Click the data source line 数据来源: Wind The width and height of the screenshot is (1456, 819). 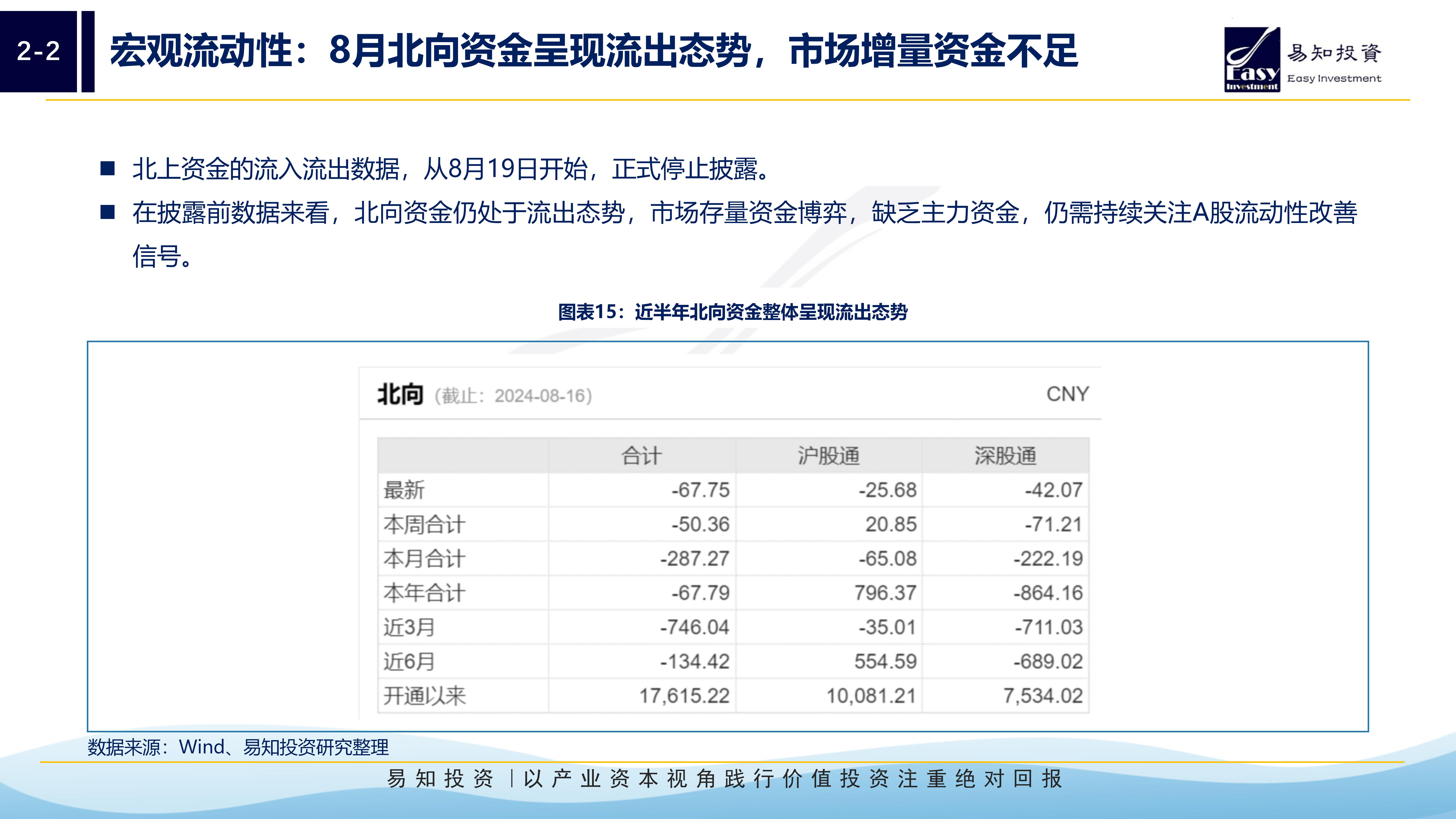(x=238, y=747)
